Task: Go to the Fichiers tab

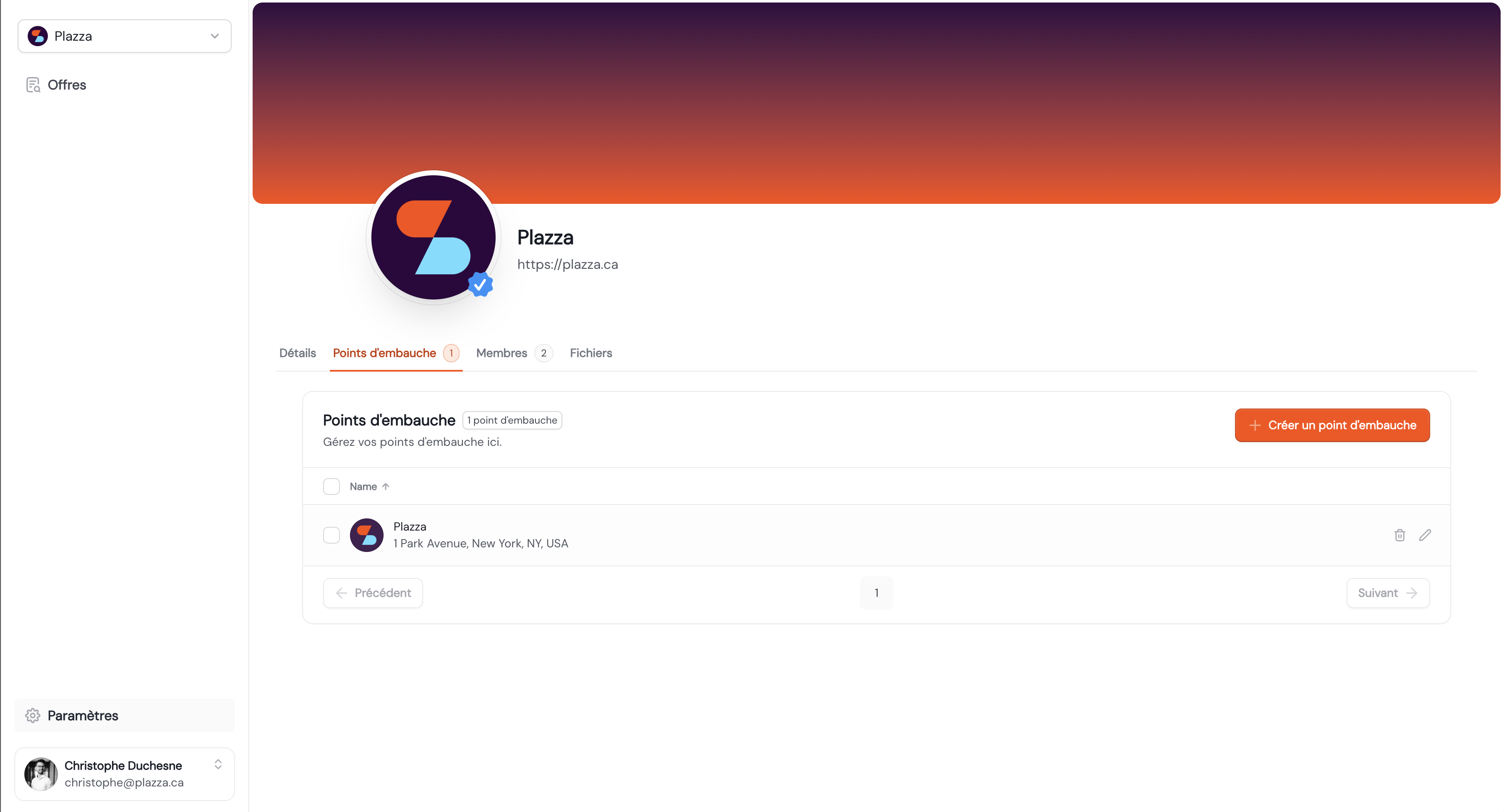Action: tap(590, 353)
